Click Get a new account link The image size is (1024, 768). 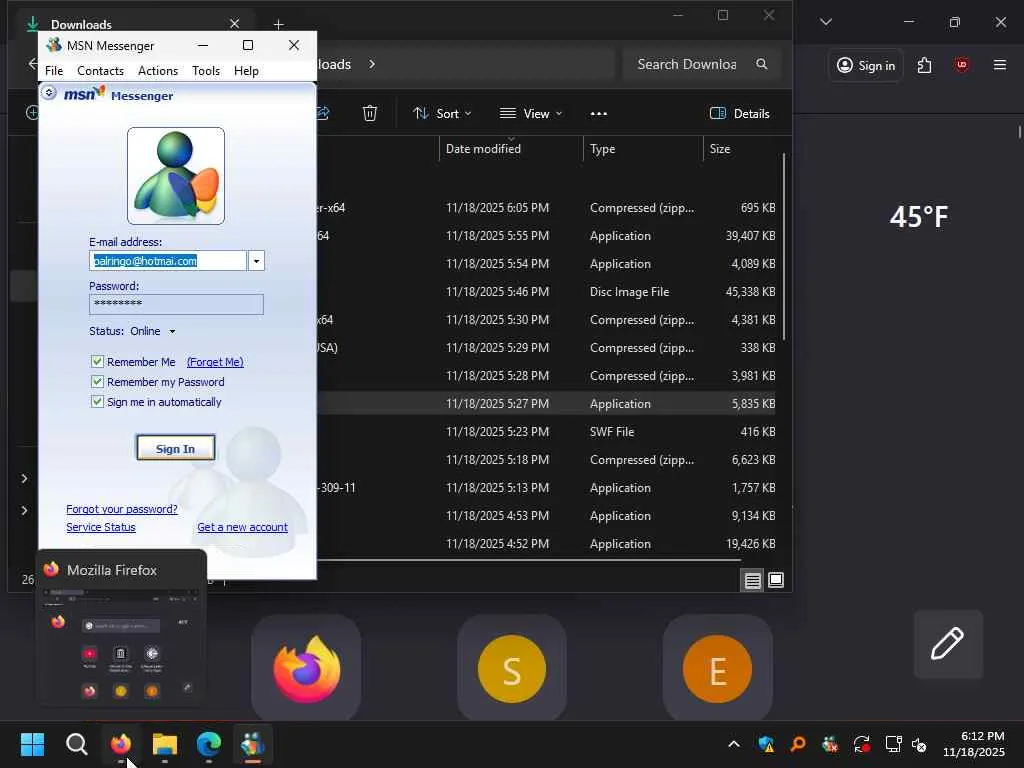click(x=242, y=527)
